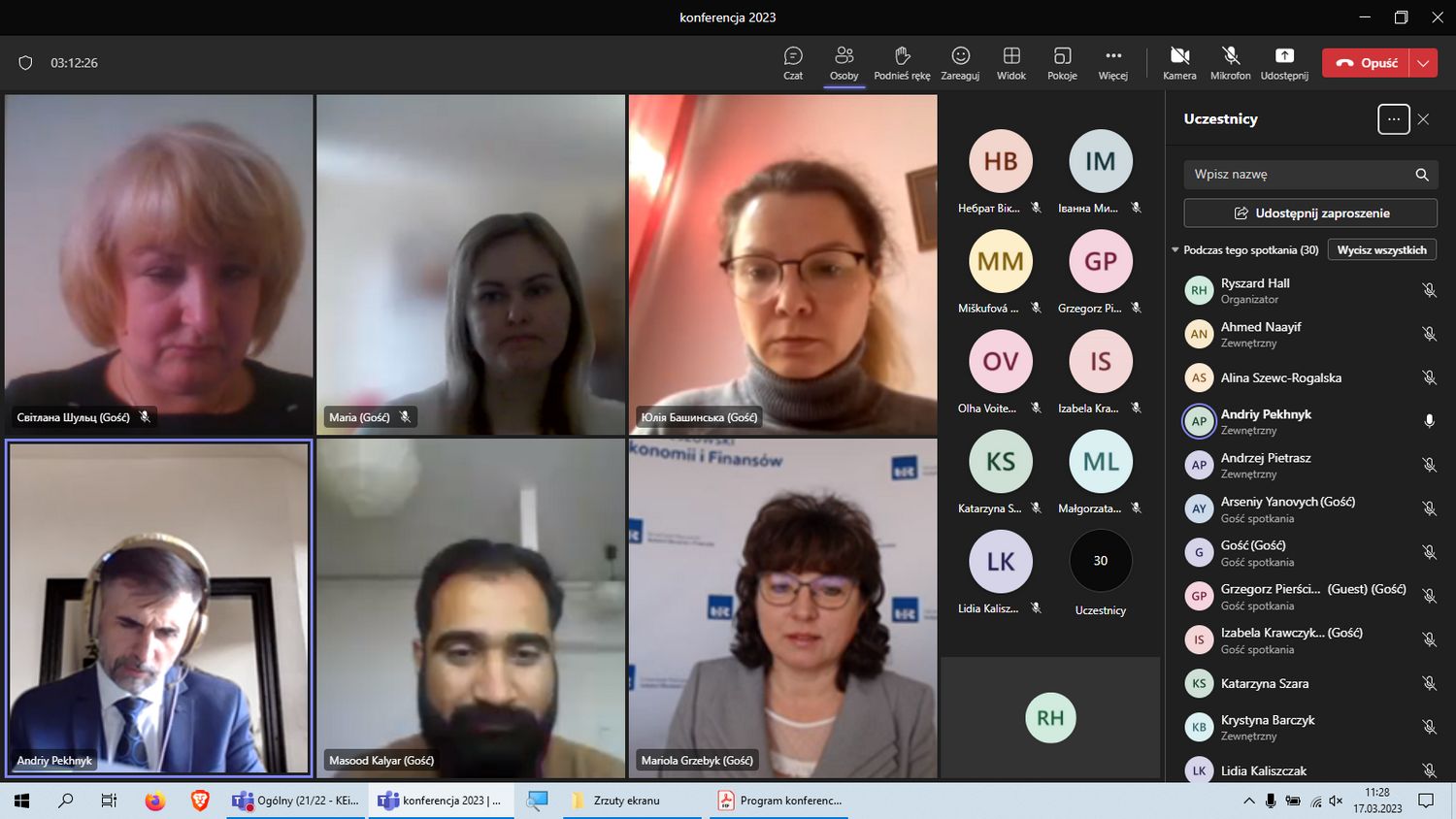This screenshot has width=1456, height=819.
Task: Toggle the Osoby participants panel
Action: (844, 62)
